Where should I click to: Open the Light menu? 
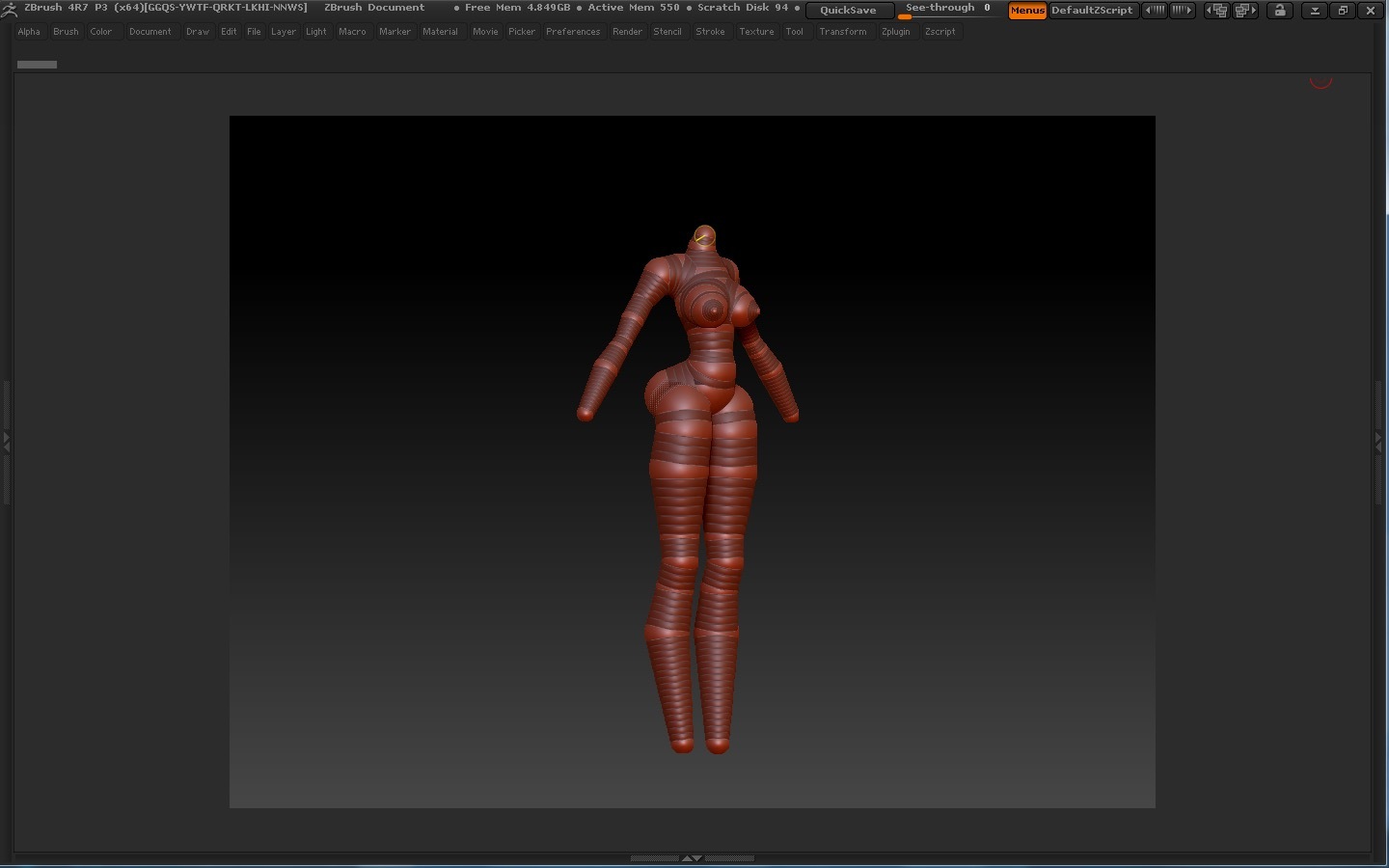[316, 32]
